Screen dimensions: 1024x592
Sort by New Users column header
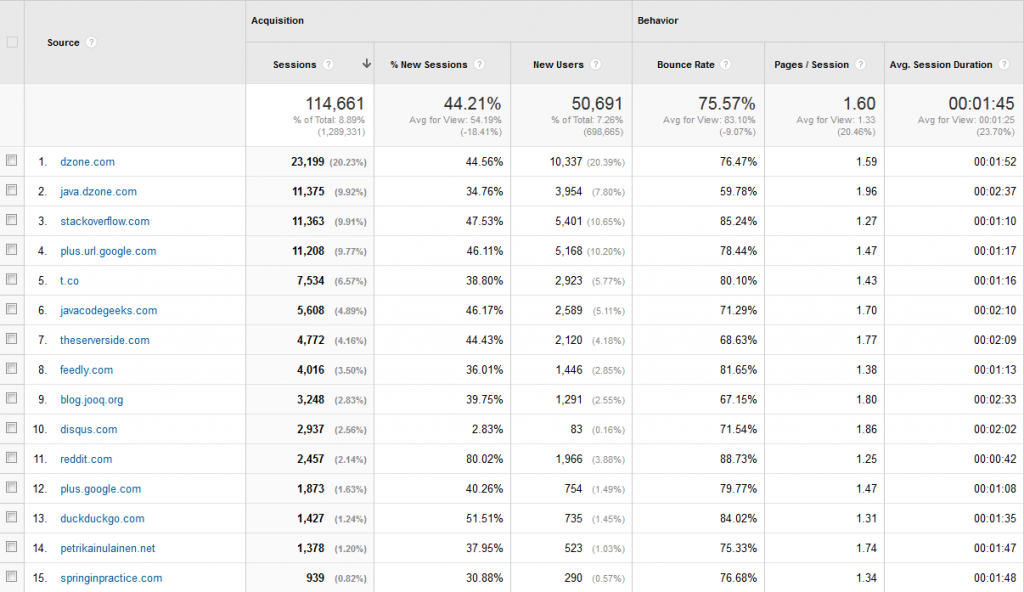coord(558,64)
